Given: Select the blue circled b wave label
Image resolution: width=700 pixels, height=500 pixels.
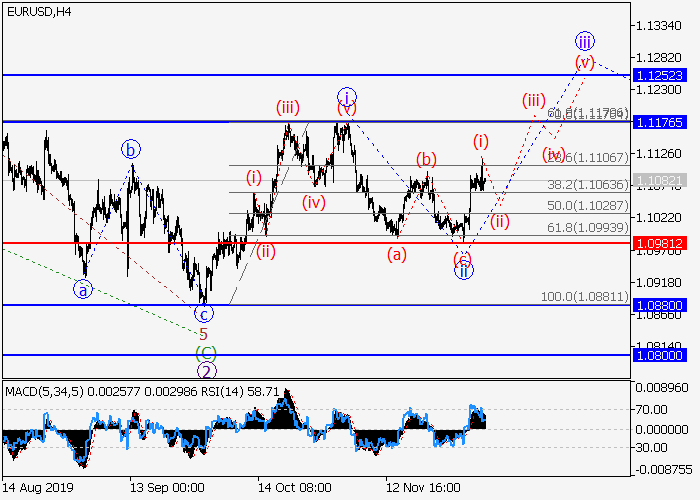Looking at the screenshot, I should point(131,150).
